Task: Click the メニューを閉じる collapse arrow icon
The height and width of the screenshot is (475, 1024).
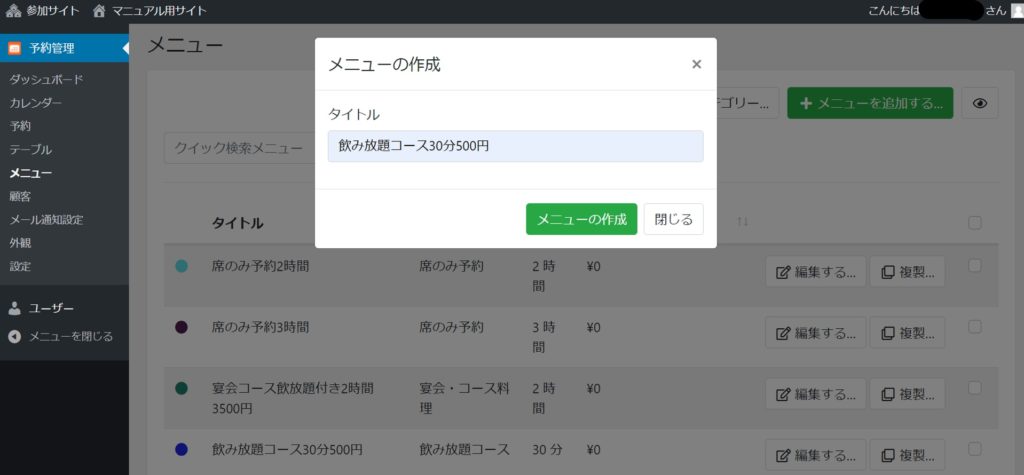Action: 14,336
